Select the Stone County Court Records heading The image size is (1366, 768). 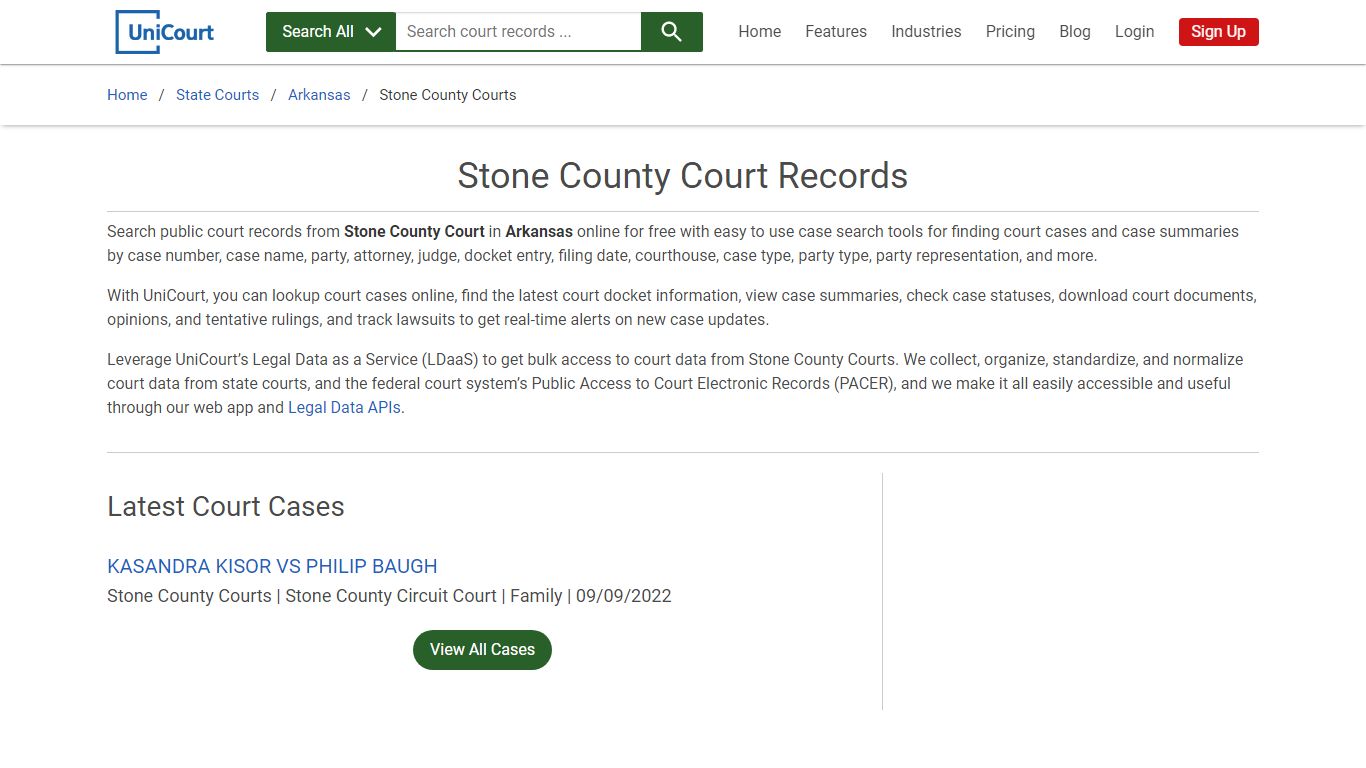683,176
